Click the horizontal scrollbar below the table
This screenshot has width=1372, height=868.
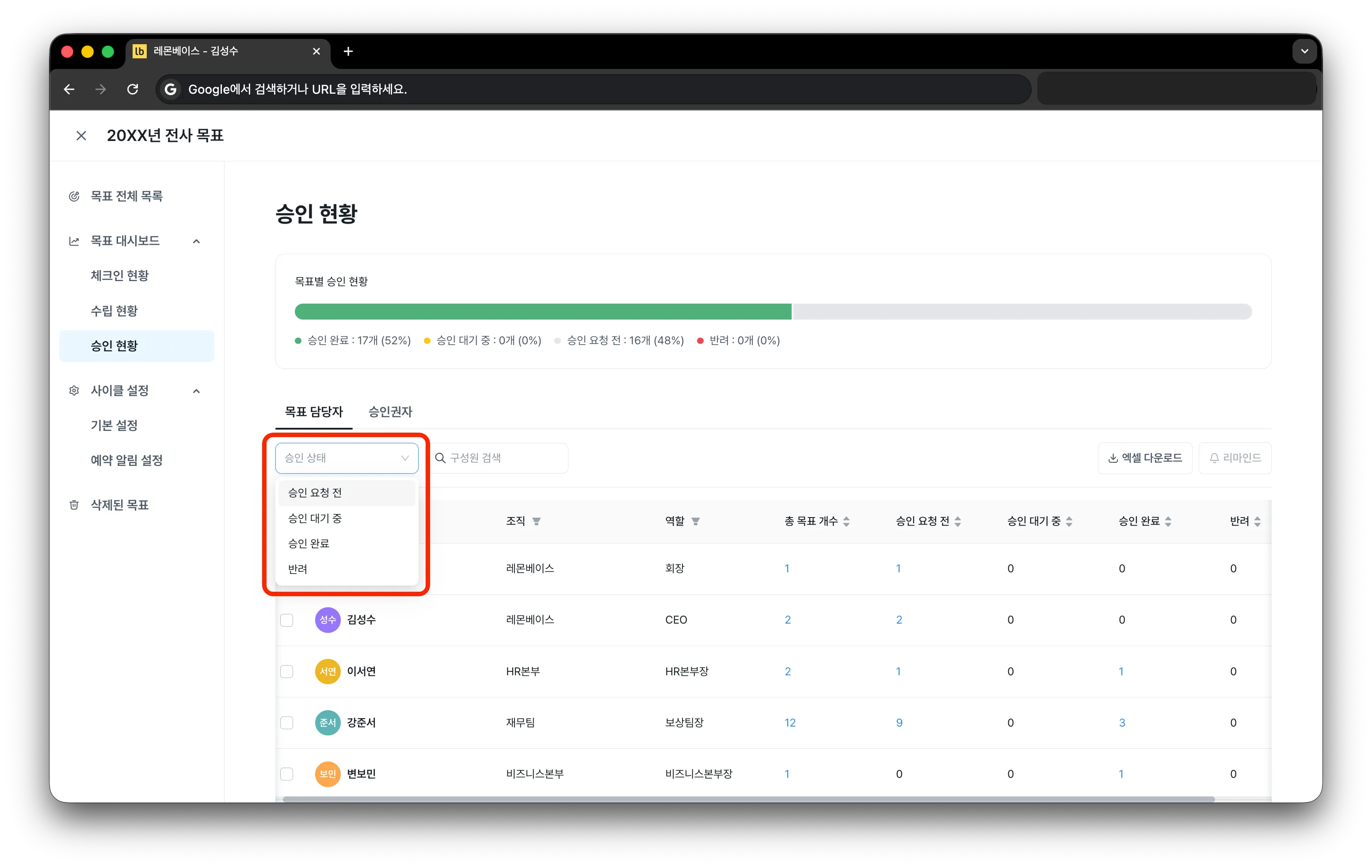[749, 799]
